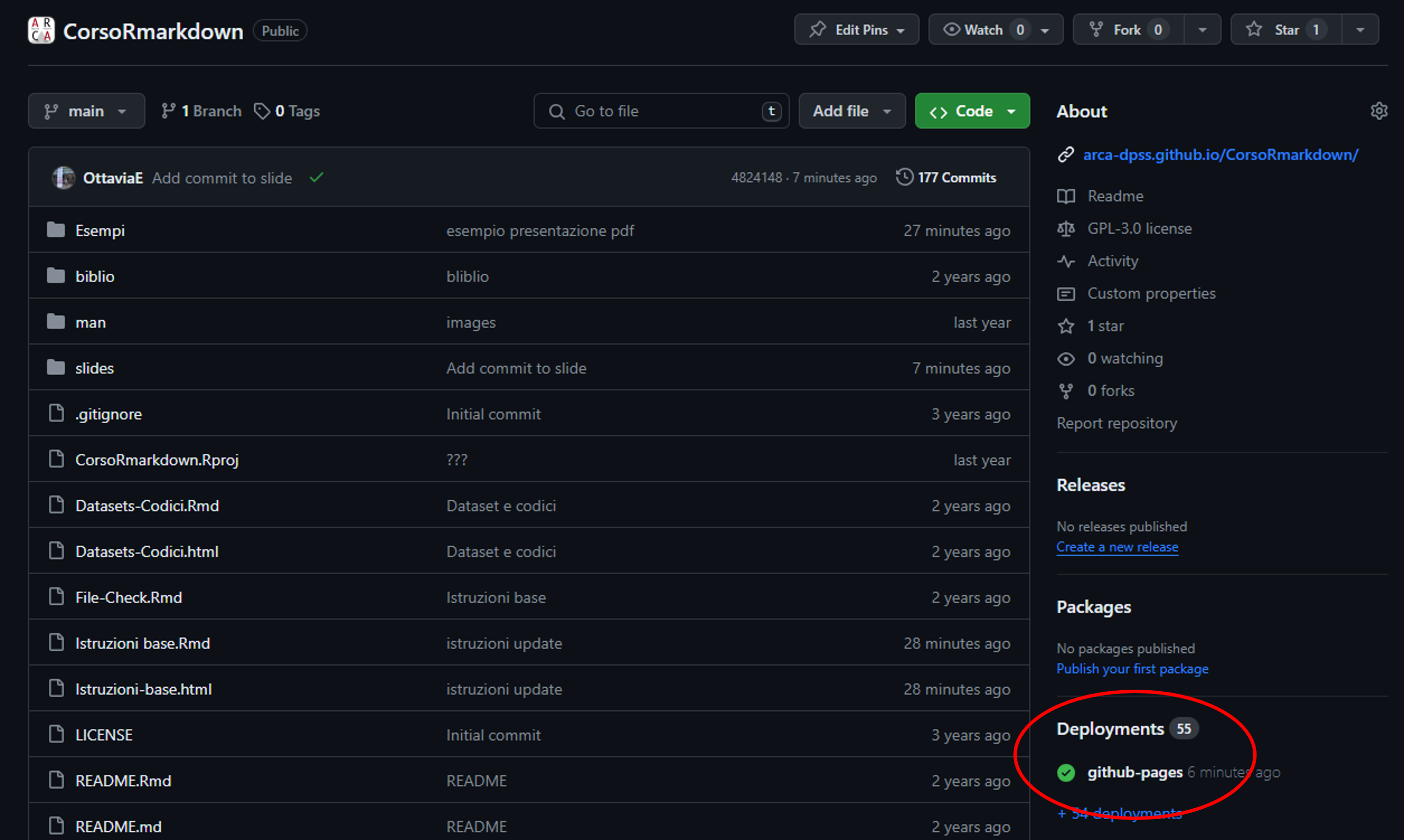Image resolution: width=1404 pixels, height=840 pixels.
Task: Open the 'bliblio' commit message link
Action: 468,276
